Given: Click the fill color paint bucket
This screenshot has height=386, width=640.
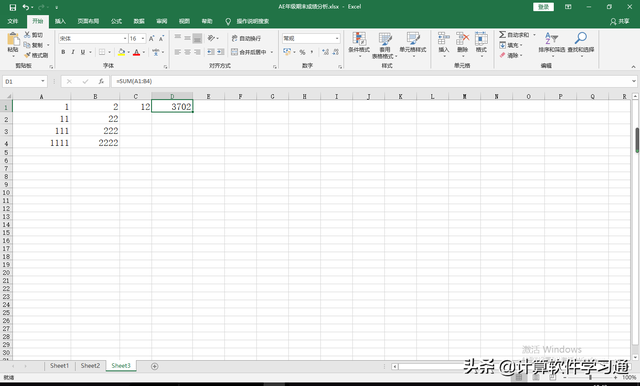Looking at the screenshot, I should 121,52.
